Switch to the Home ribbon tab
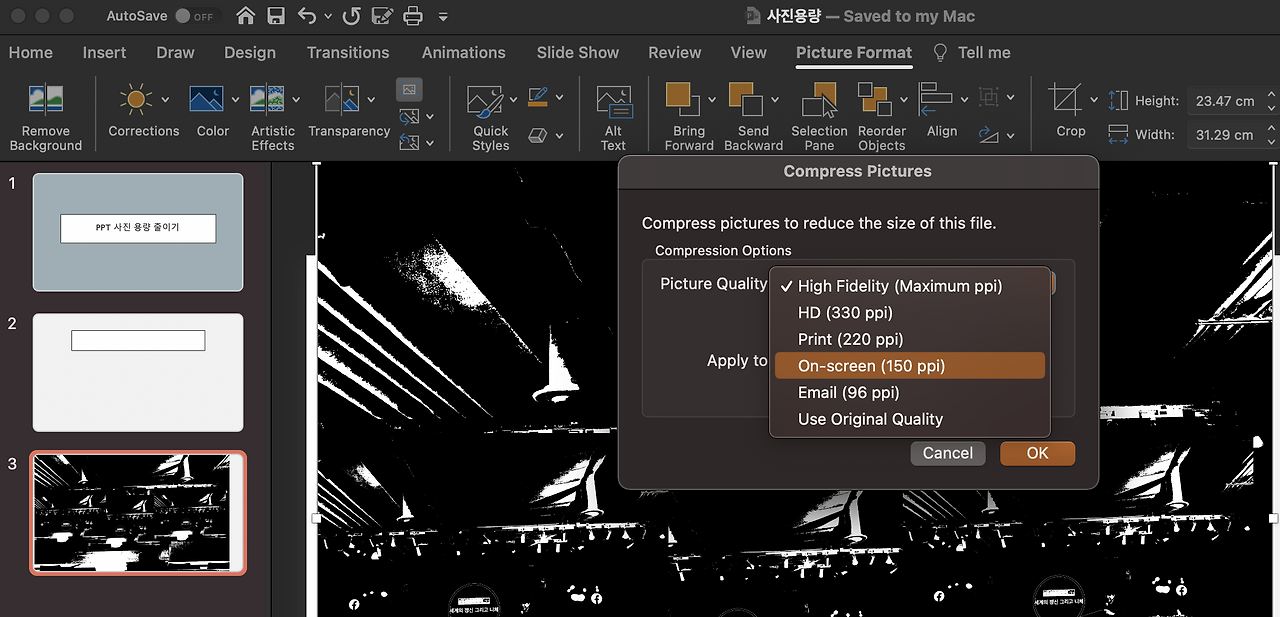The height and width of the screenshot is (617, 1280). pyautogui.click(x=31, y=52)
